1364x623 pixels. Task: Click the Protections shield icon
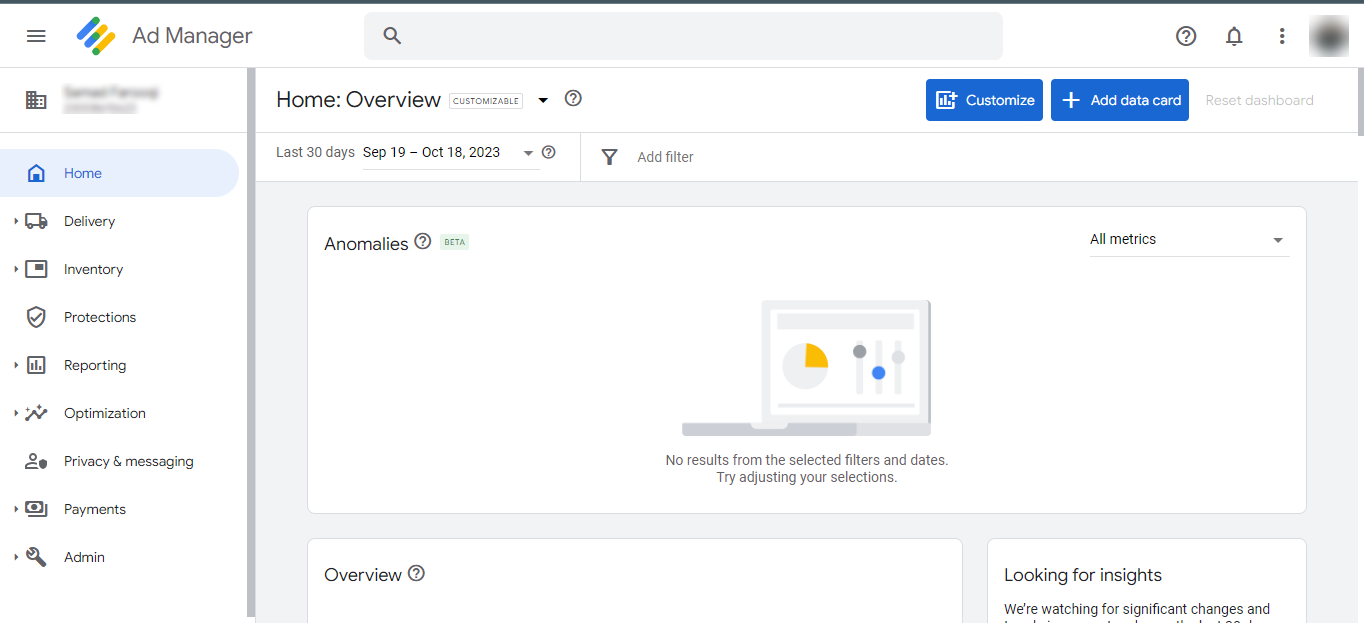pyautogui.click(x=37, y=317)
